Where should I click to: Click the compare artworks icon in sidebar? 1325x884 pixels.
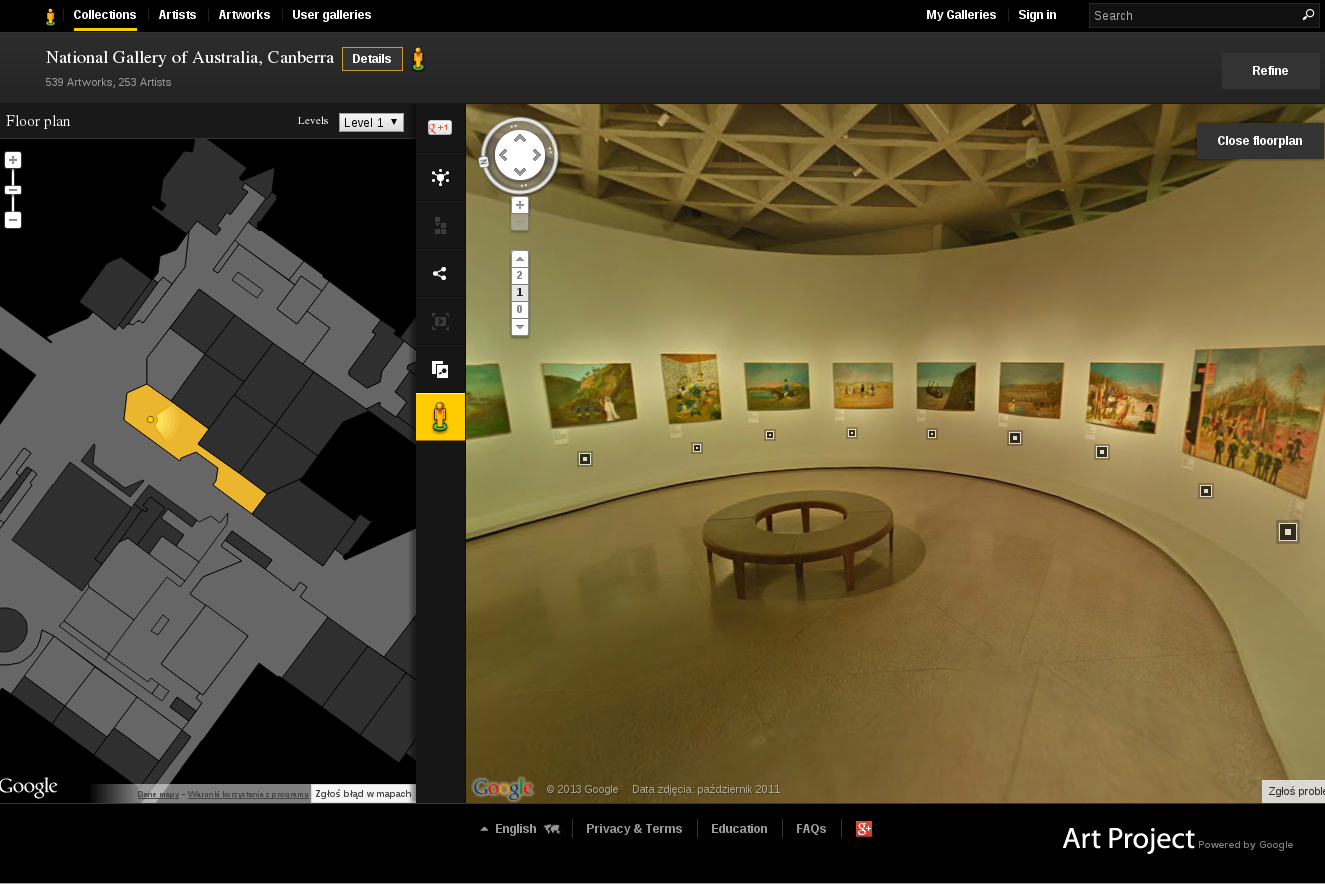440,369
